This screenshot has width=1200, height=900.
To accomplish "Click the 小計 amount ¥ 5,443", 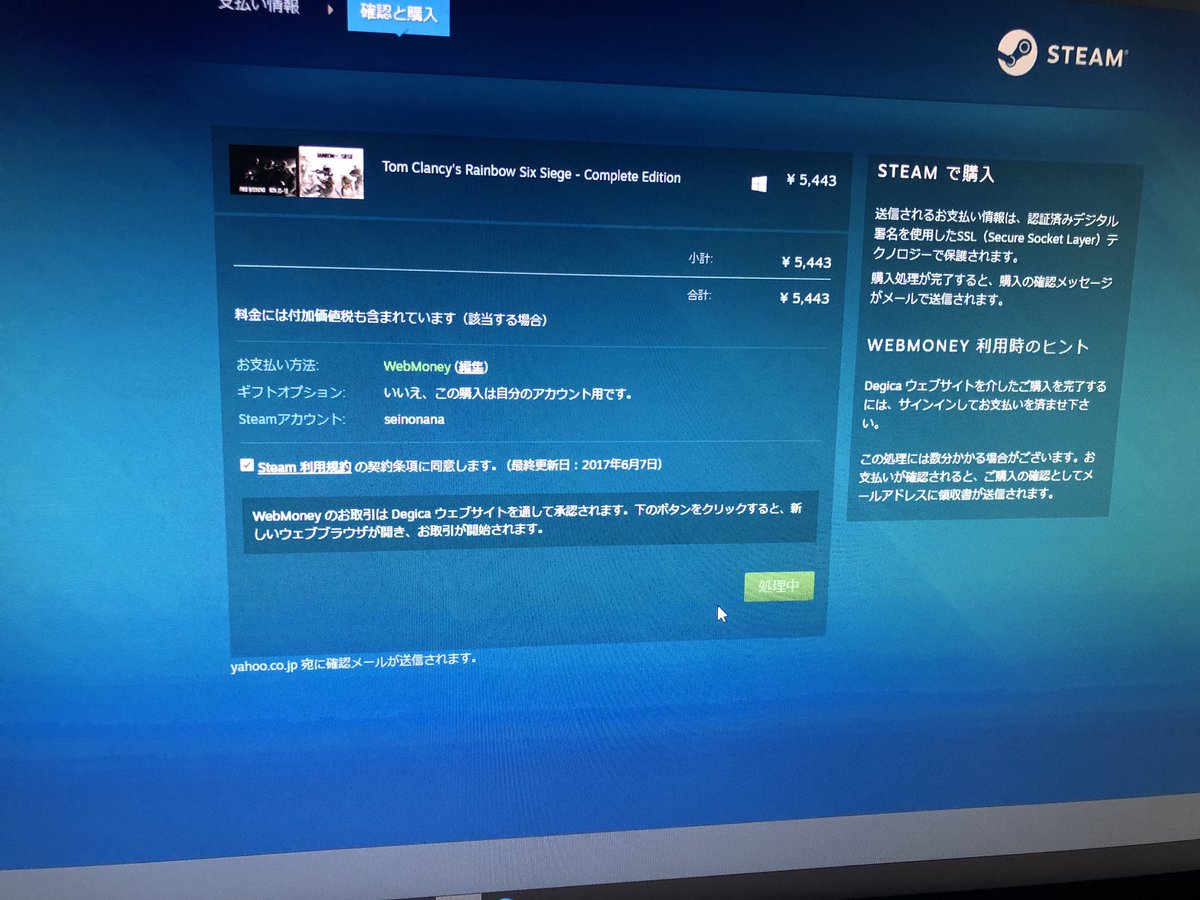I will (806, 263).
